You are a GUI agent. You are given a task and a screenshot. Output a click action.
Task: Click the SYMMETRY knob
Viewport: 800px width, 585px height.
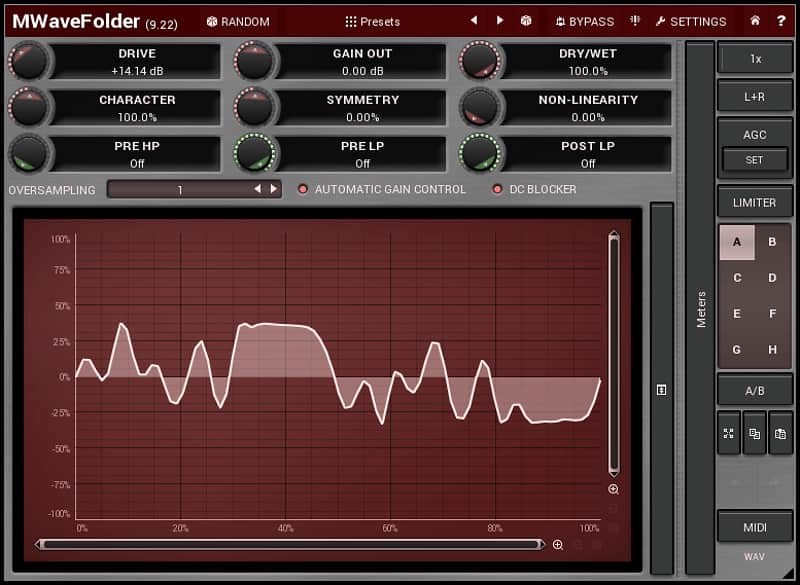(x=254, y=107)
